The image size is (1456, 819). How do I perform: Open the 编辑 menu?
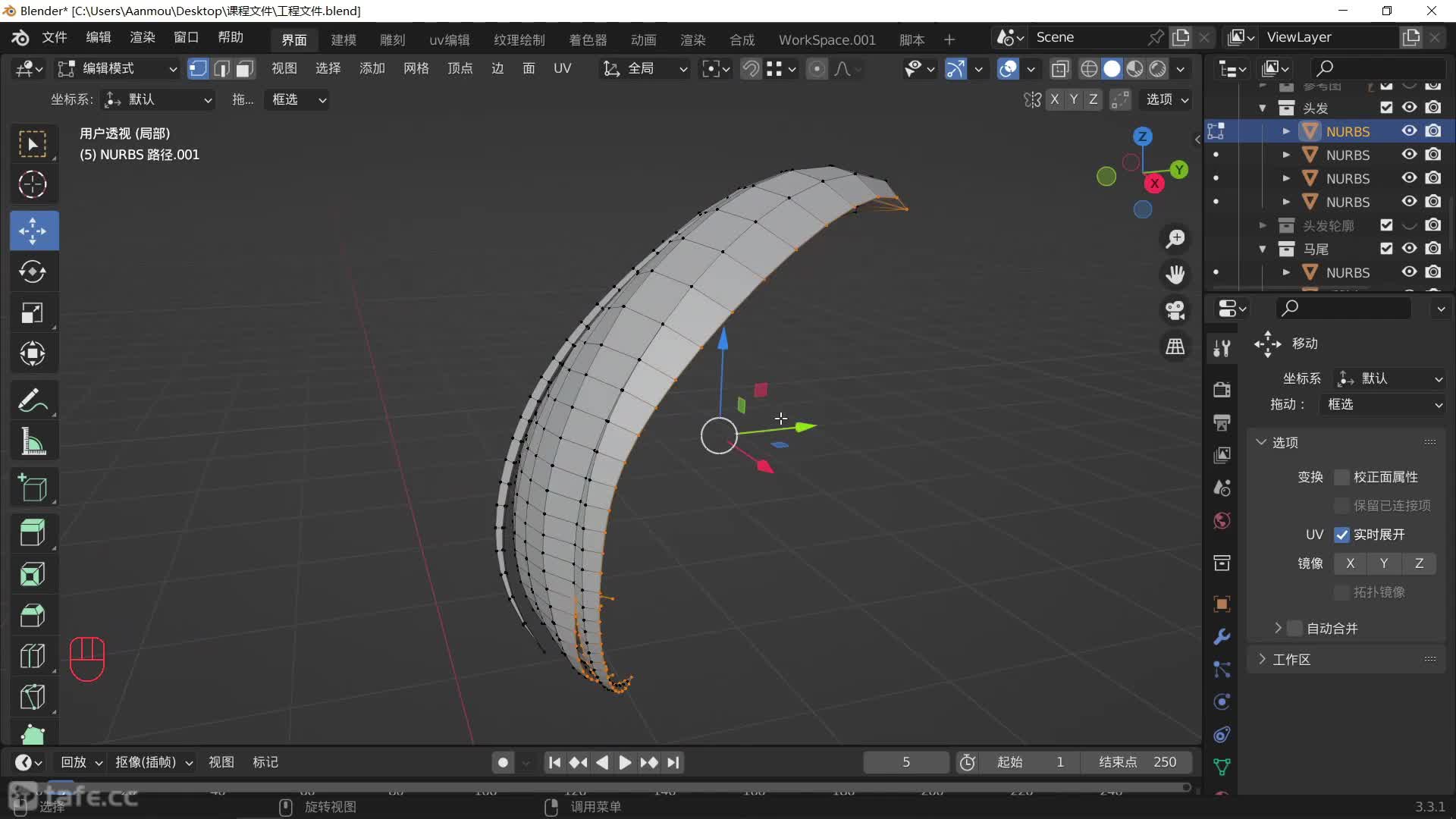click(99, 37)
